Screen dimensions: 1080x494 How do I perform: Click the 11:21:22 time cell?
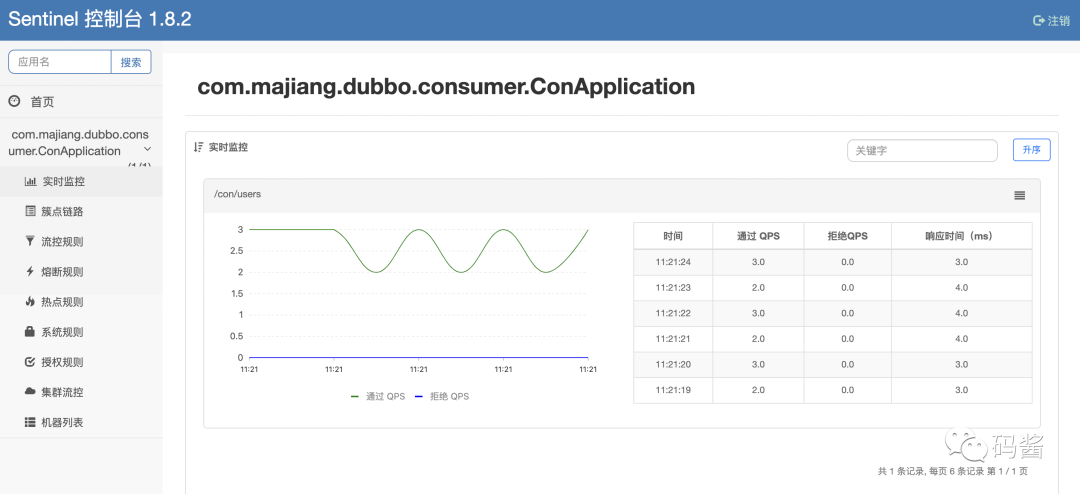tap(673, 313)
